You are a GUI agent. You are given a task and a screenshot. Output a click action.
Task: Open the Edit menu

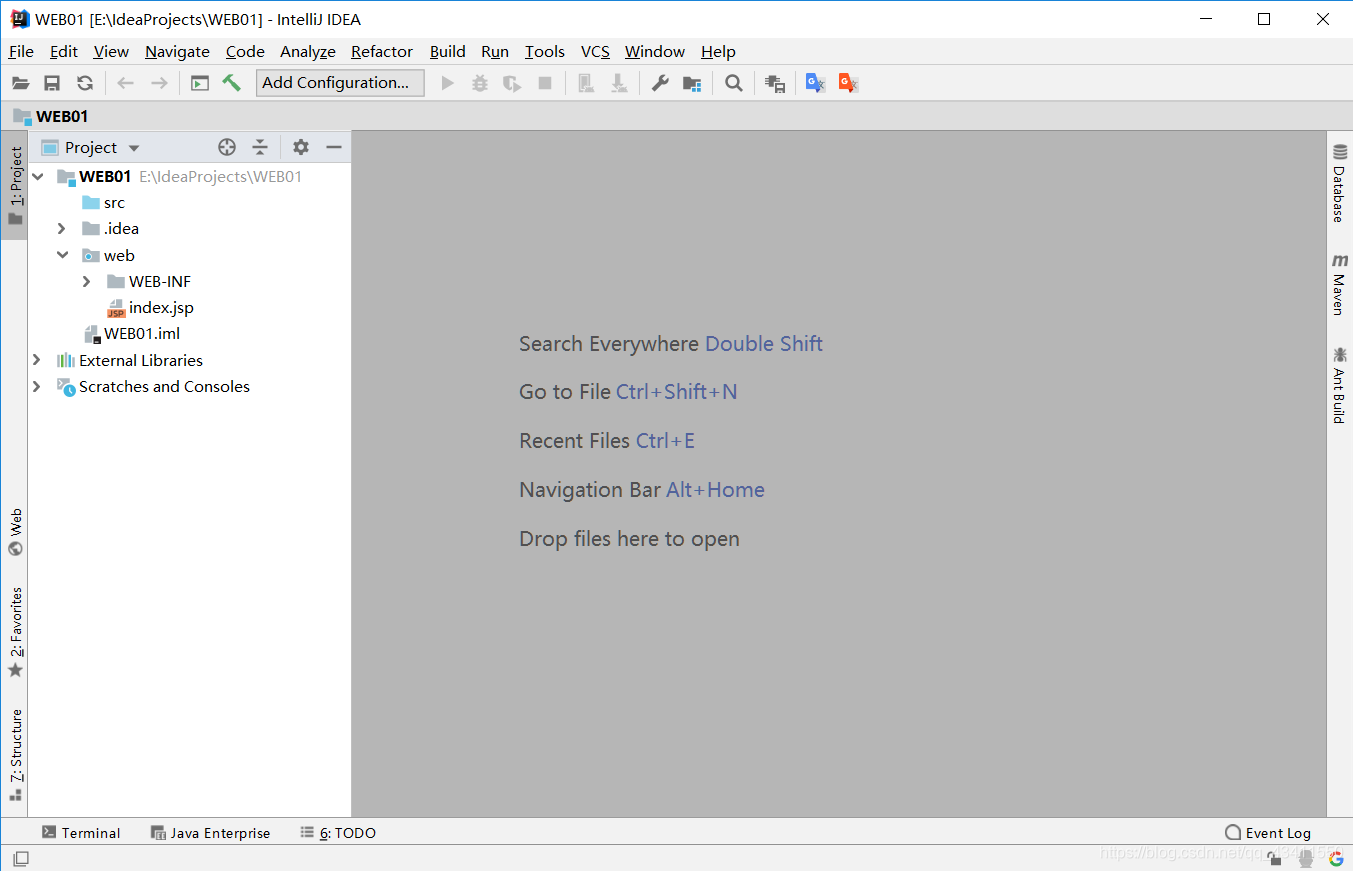[x=64, y=52]
